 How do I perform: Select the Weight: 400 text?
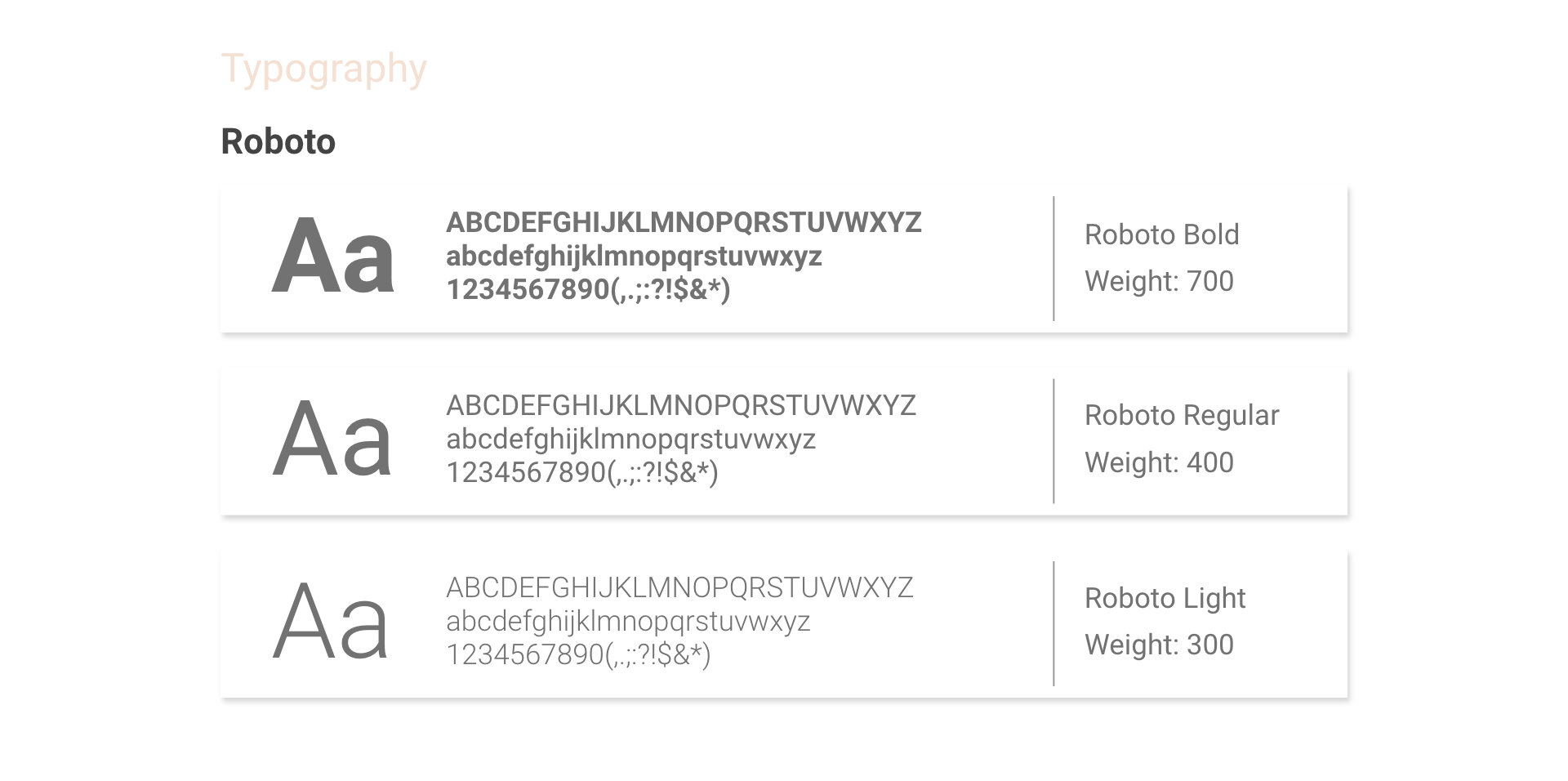[1158, 462]
